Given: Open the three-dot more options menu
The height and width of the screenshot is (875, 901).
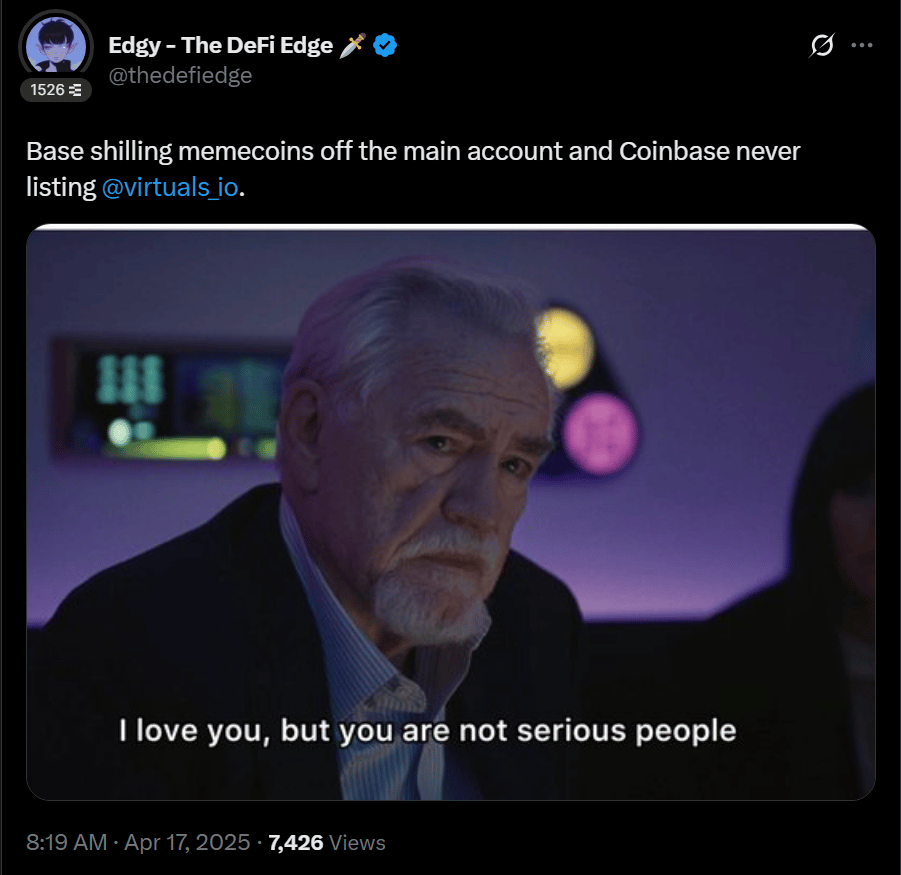Looking at the screenshot, I should coord(861,46).
